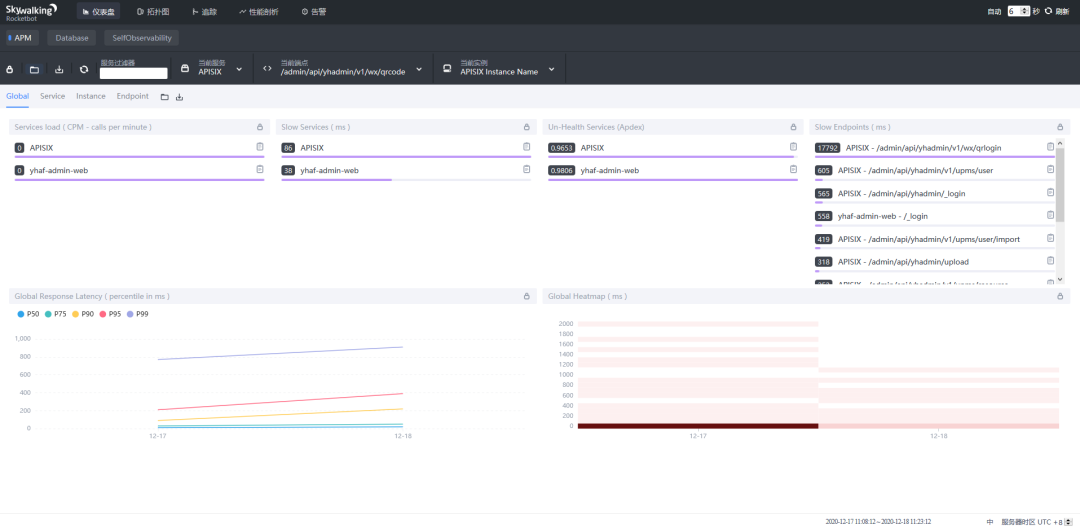Image resolution: width=1080 pixels, height=529 pixels.
Task: Click 0.9653 Apdex value for APISIX
Action: pyautogui.click(x=561, y=147)
